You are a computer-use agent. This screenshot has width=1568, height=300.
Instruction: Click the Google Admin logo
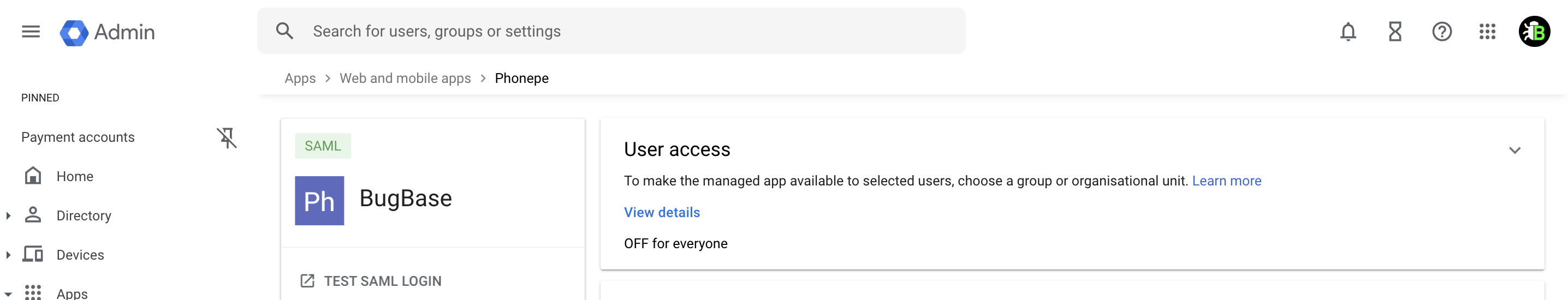coord(108,32)
